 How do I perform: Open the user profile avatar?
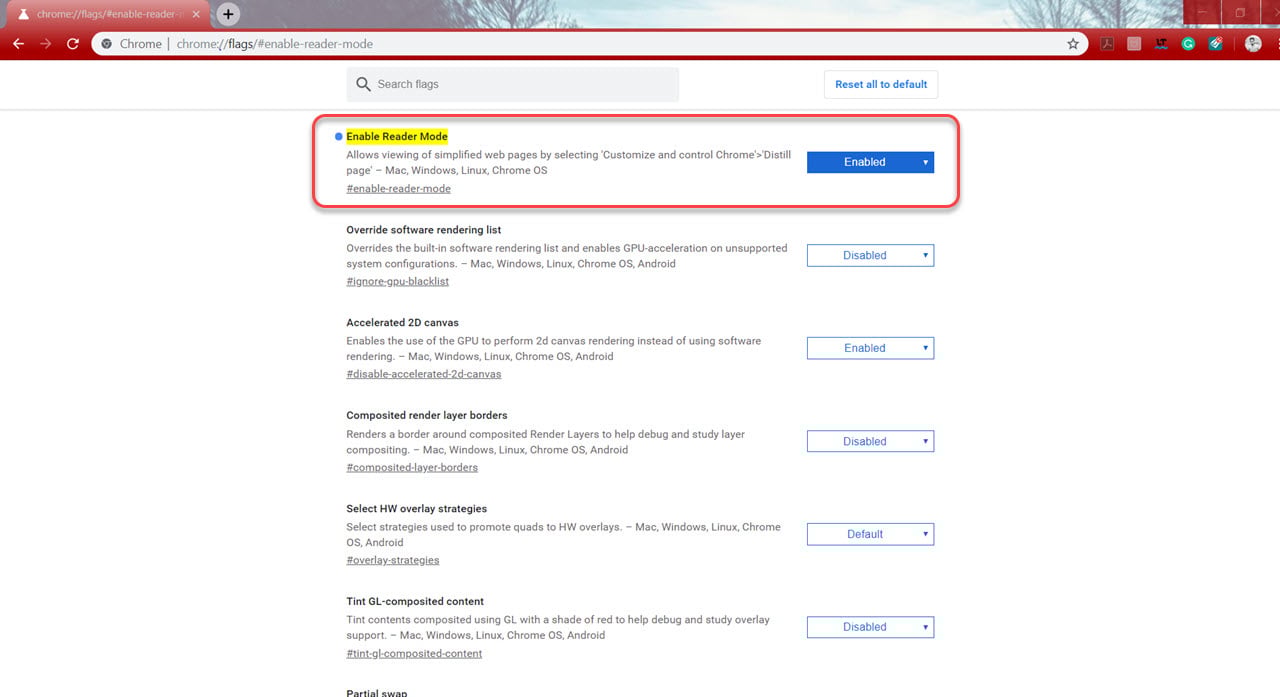(x=1253, y=44)
